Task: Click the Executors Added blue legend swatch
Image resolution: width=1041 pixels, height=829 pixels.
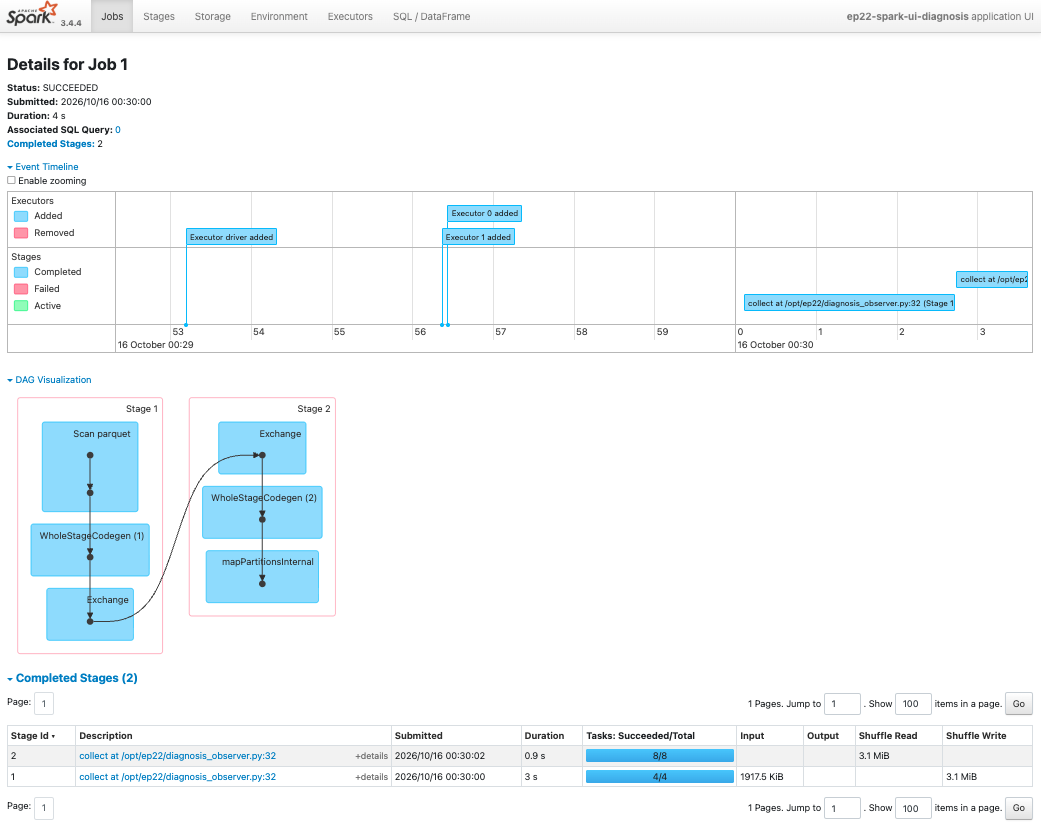Action: (x=21, y=216)
